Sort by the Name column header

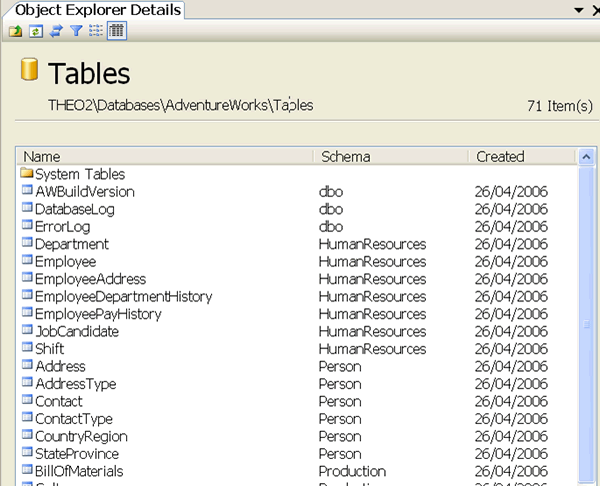pyautogui.click(x=165, y=157)
